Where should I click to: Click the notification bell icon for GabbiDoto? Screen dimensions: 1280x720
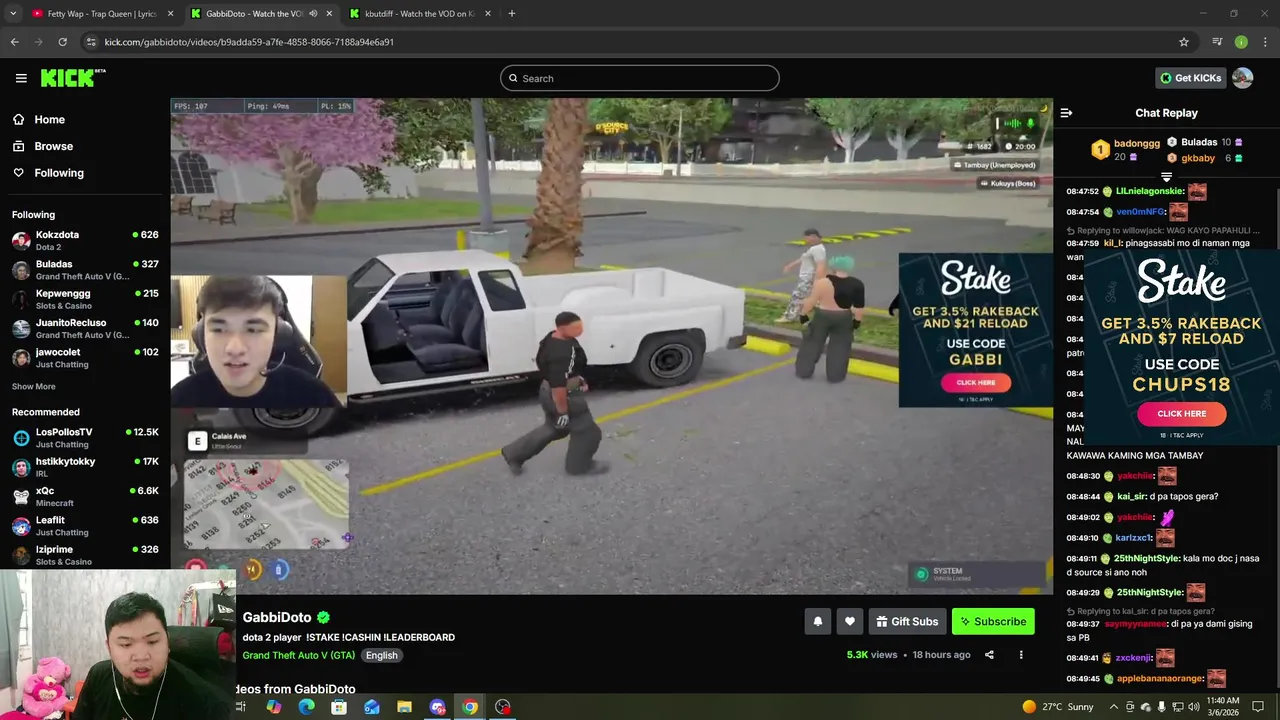click(x=818, y=621)
